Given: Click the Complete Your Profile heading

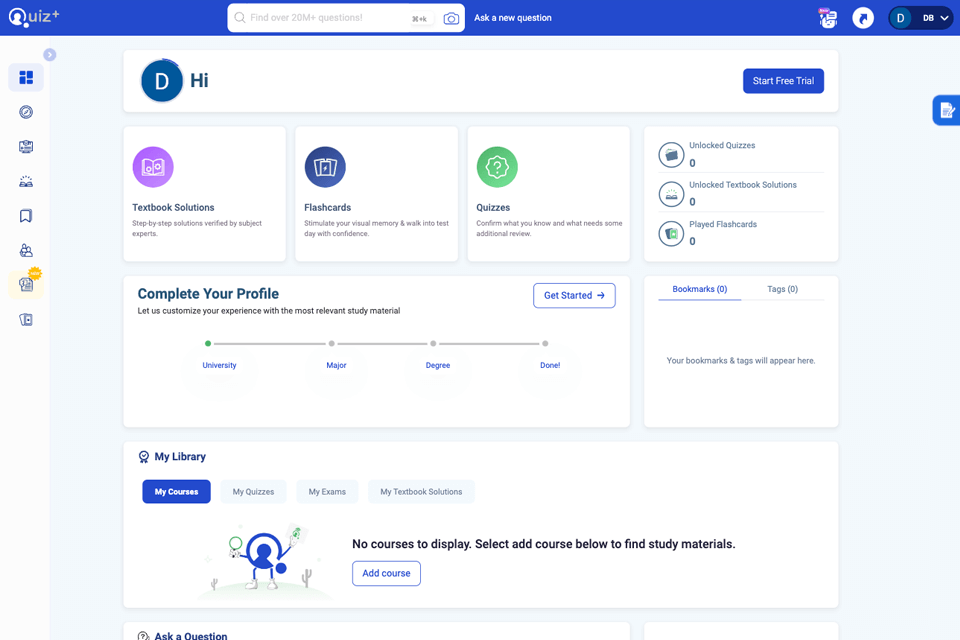Looking at the screenshot, I should (x=208, y=294).
